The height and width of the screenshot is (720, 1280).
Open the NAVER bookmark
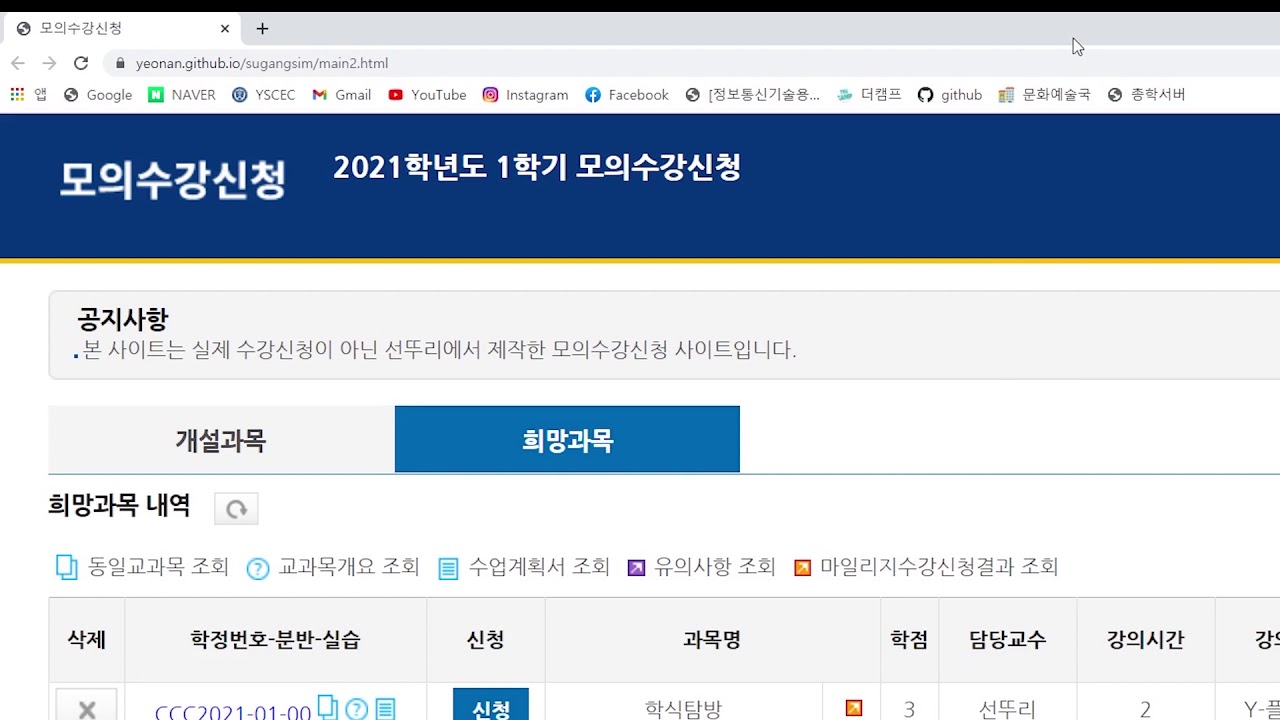click(x=182, y=95)
